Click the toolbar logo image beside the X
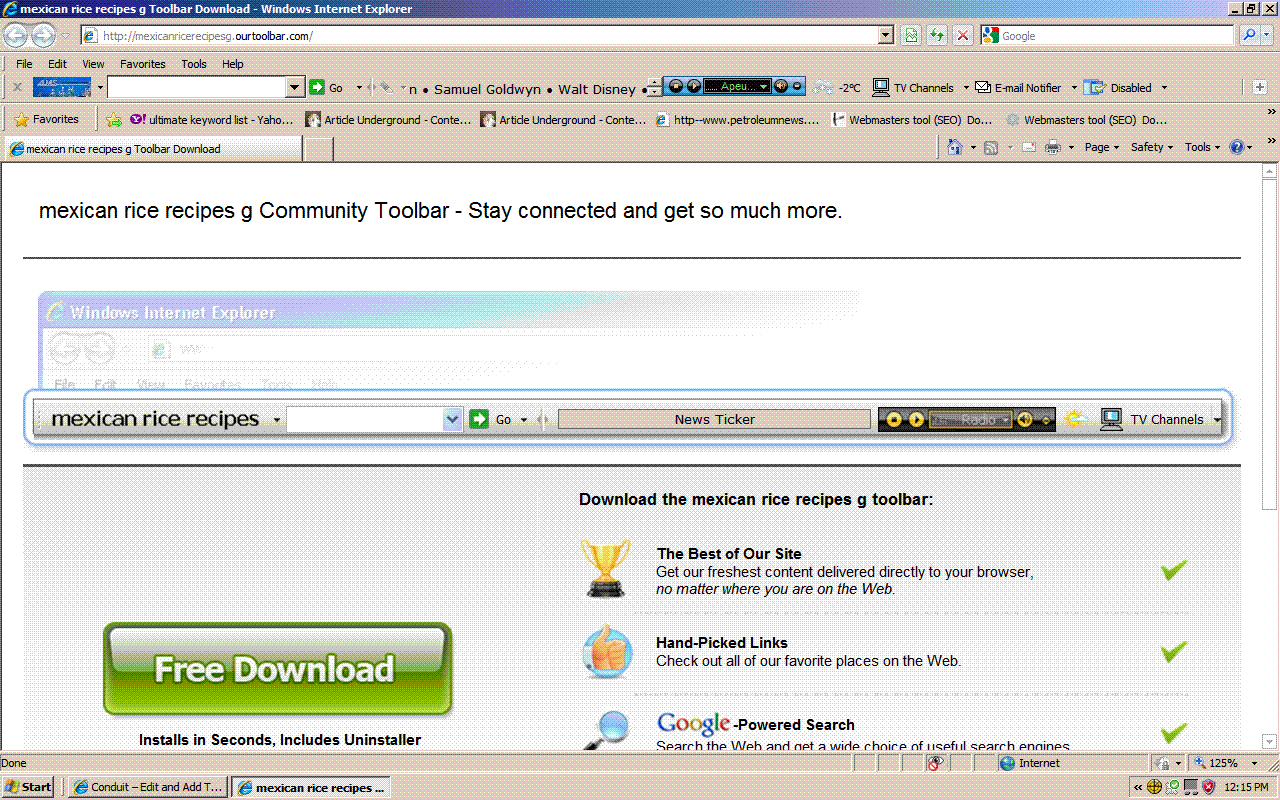 [x=62, y=87]
